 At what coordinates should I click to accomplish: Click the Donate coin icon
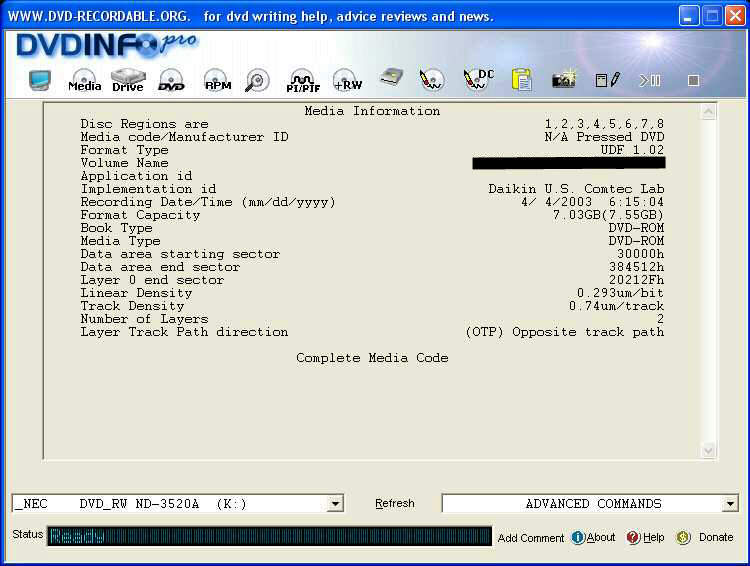pos(683,537)
